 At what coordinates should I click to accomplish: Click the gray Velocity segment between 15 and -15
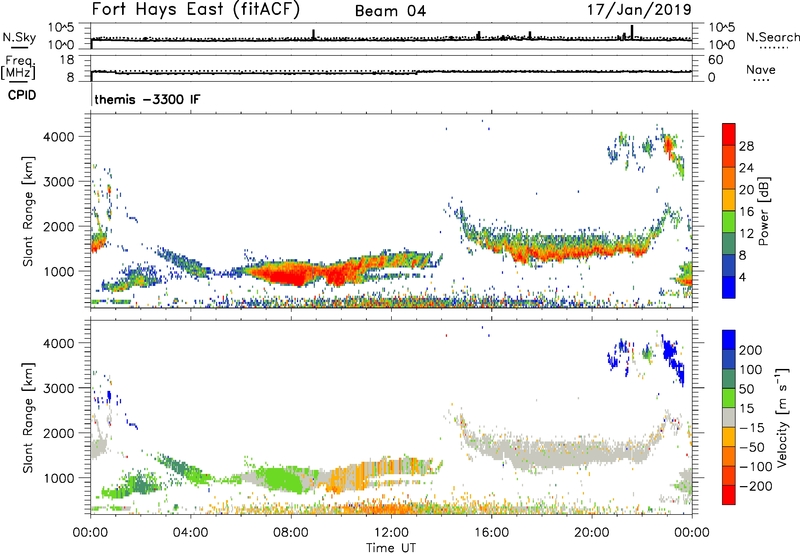729,417
